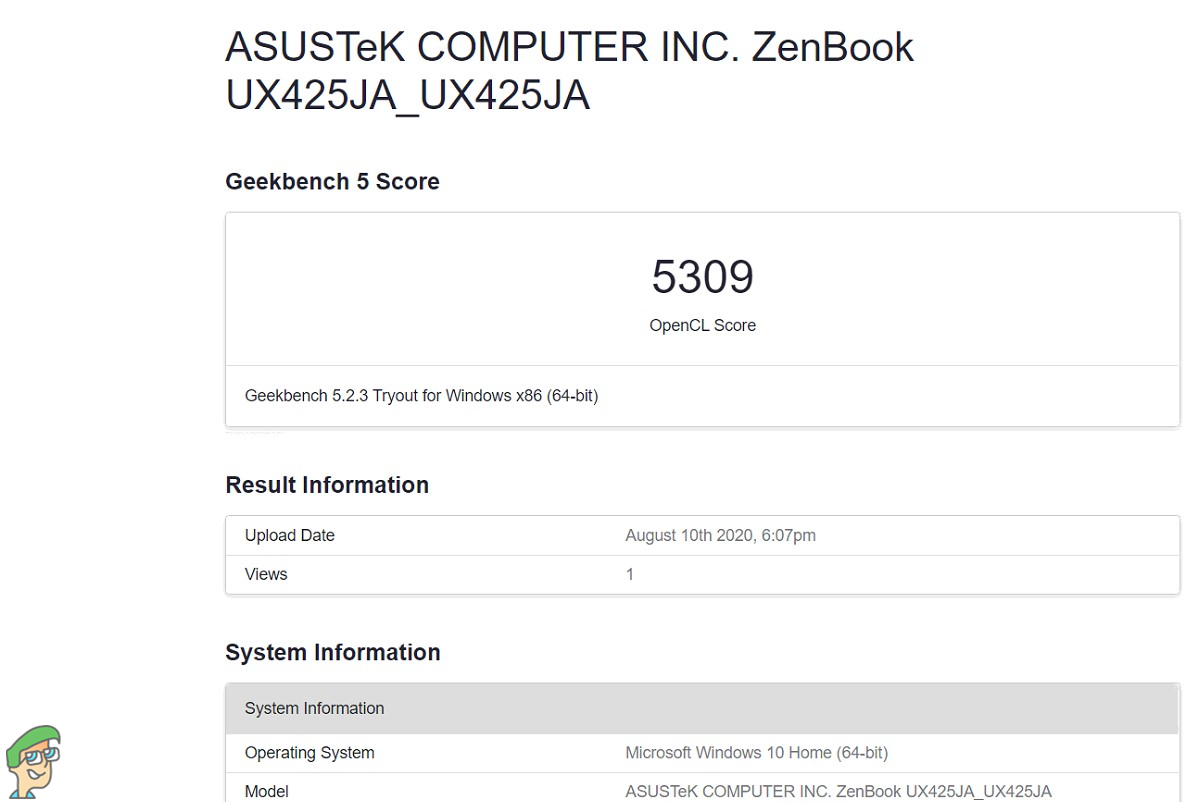Click the System Information section heading
The width and height of the screenshot is (1191, 802).
(x=333, y=652)
